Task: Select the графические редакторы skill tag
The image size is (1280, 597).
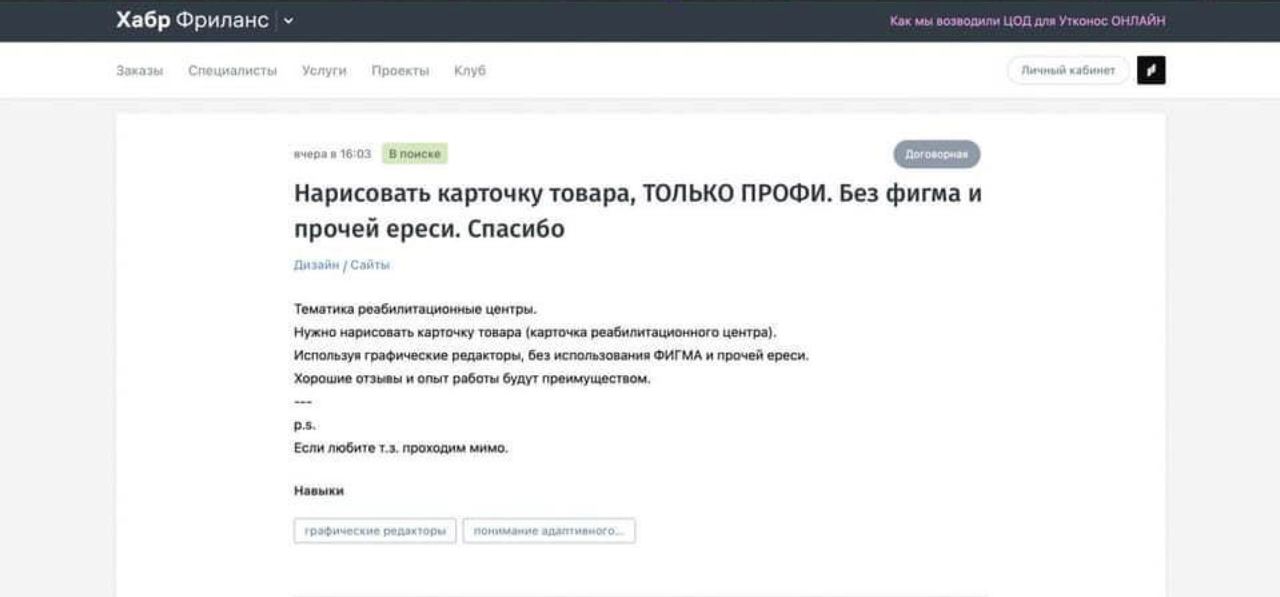Action: pos(375,531)
